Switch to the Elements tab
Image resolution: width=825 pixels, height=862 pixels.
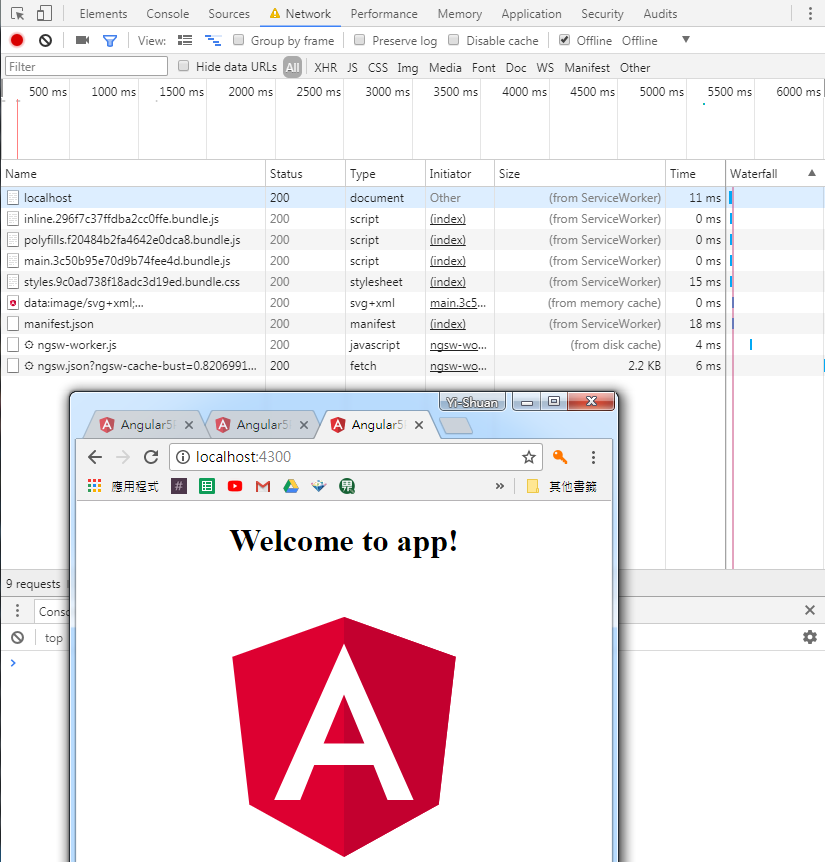coord(103,14)
